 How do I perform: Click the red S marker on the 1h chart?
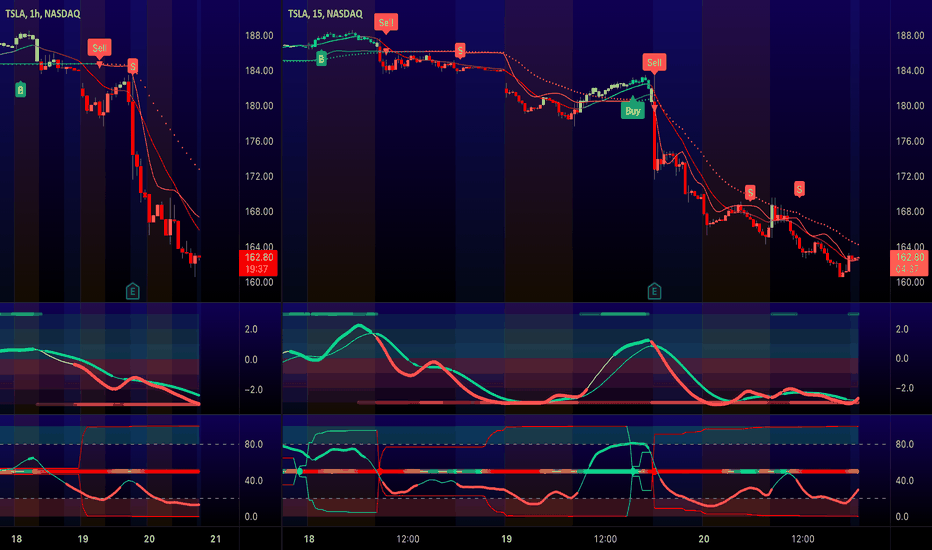pos(133,66)
